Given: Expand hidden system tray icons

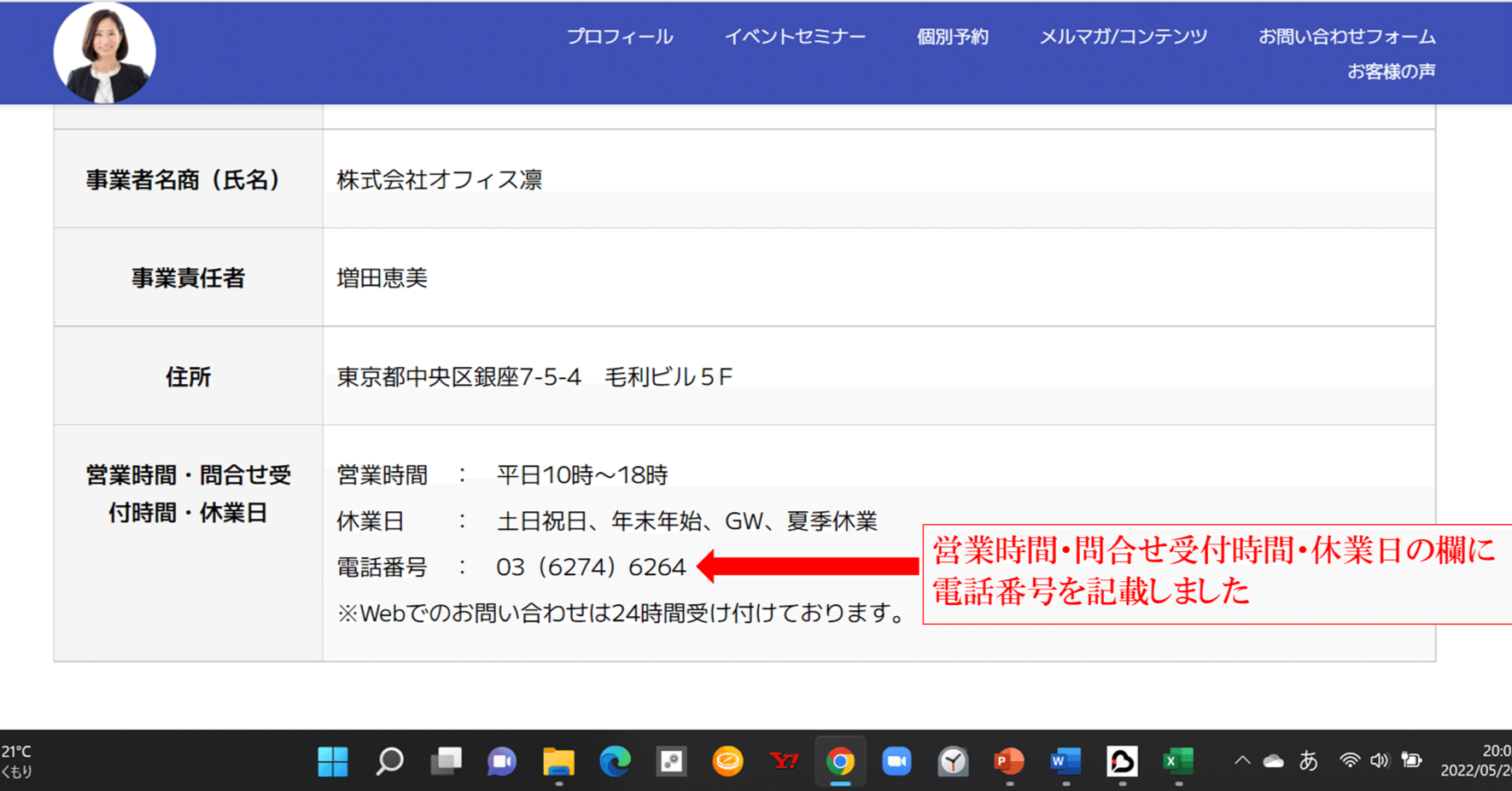Looking at the screenshot, I should pyautogui.click(x=1241, y=760).
